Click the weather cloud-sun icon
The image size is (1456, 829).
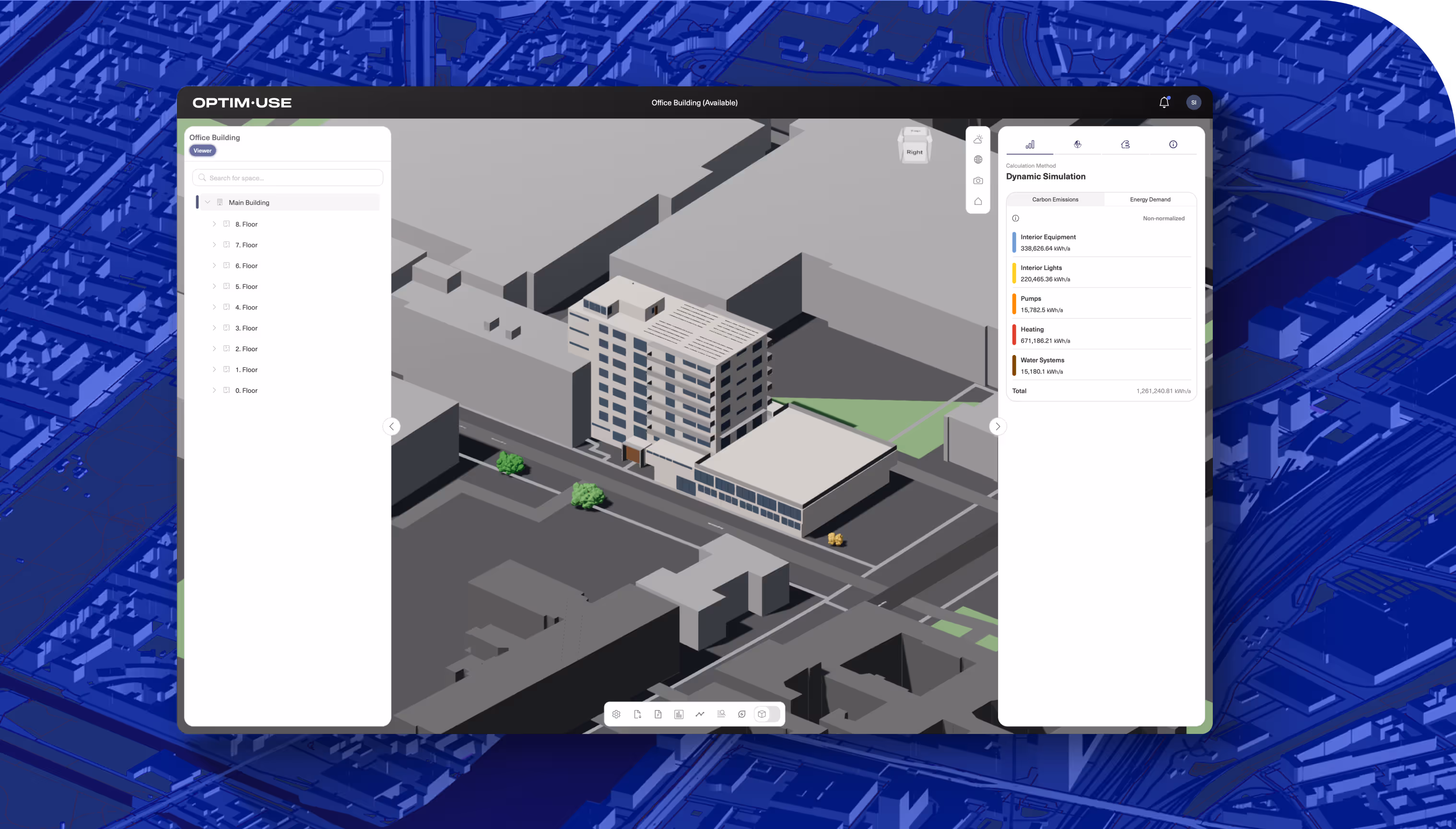coord(978,139)
